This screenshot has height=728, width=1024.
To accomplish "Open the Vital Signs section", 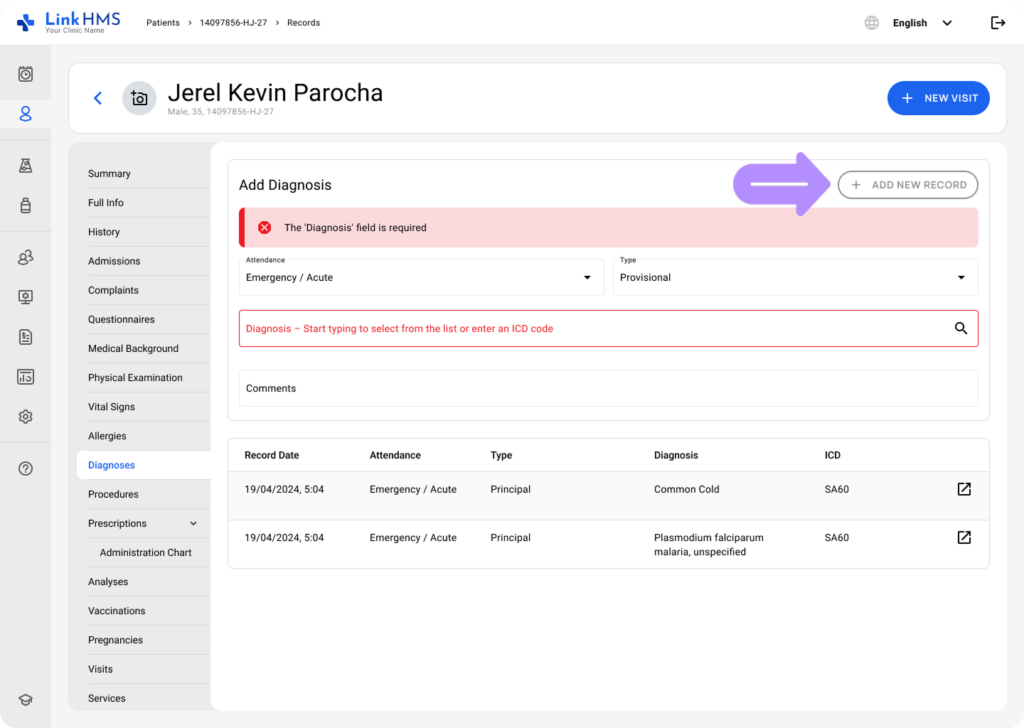I will [111, 407].
